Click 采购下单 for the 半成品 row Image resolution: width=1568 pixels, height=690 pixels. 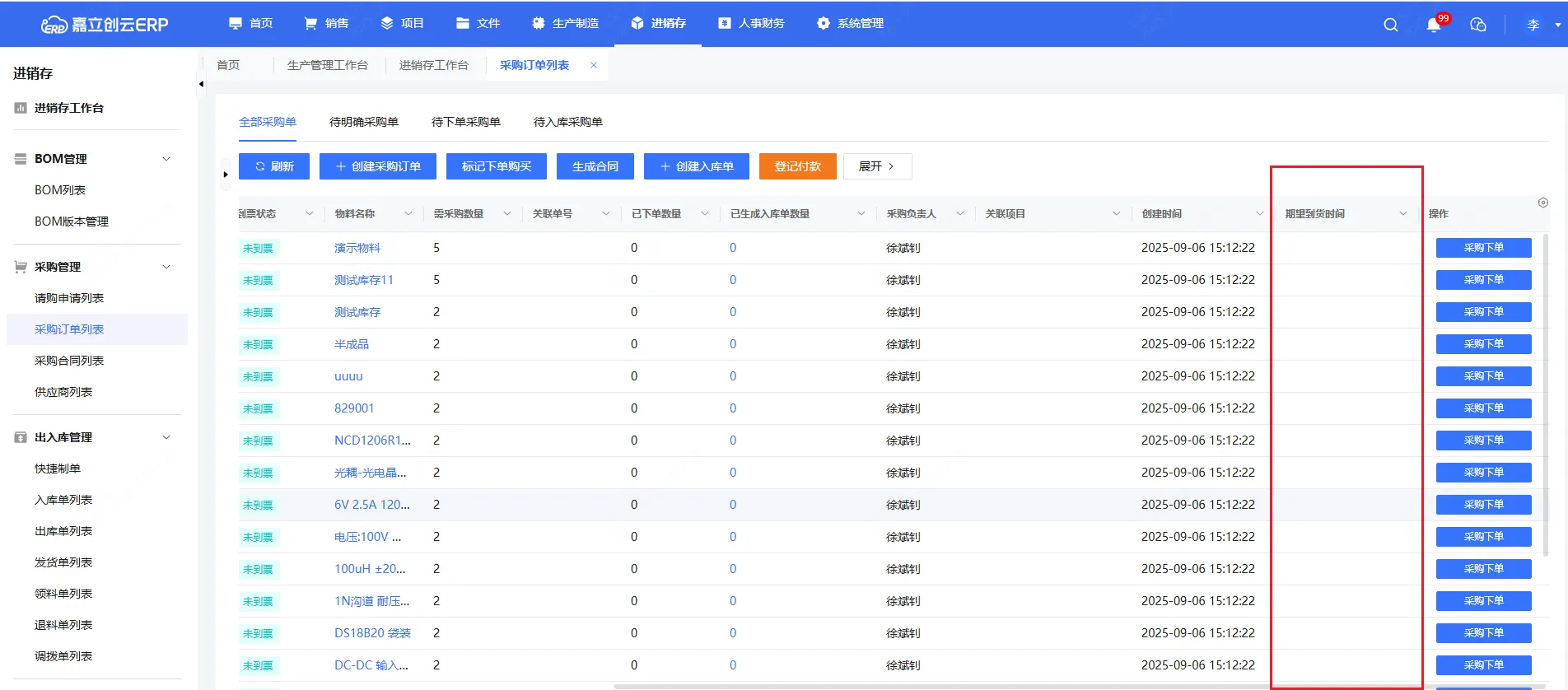(x=1483, y=344)
